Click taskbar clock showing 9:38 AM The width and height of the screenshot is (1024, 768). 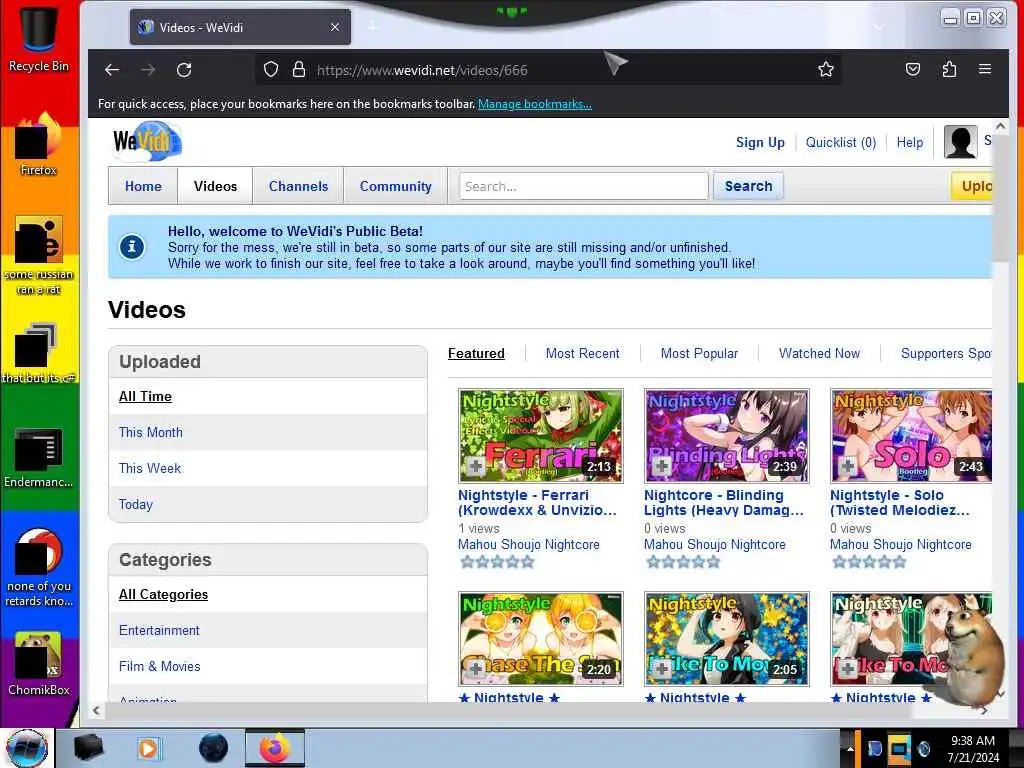[973, 749]
